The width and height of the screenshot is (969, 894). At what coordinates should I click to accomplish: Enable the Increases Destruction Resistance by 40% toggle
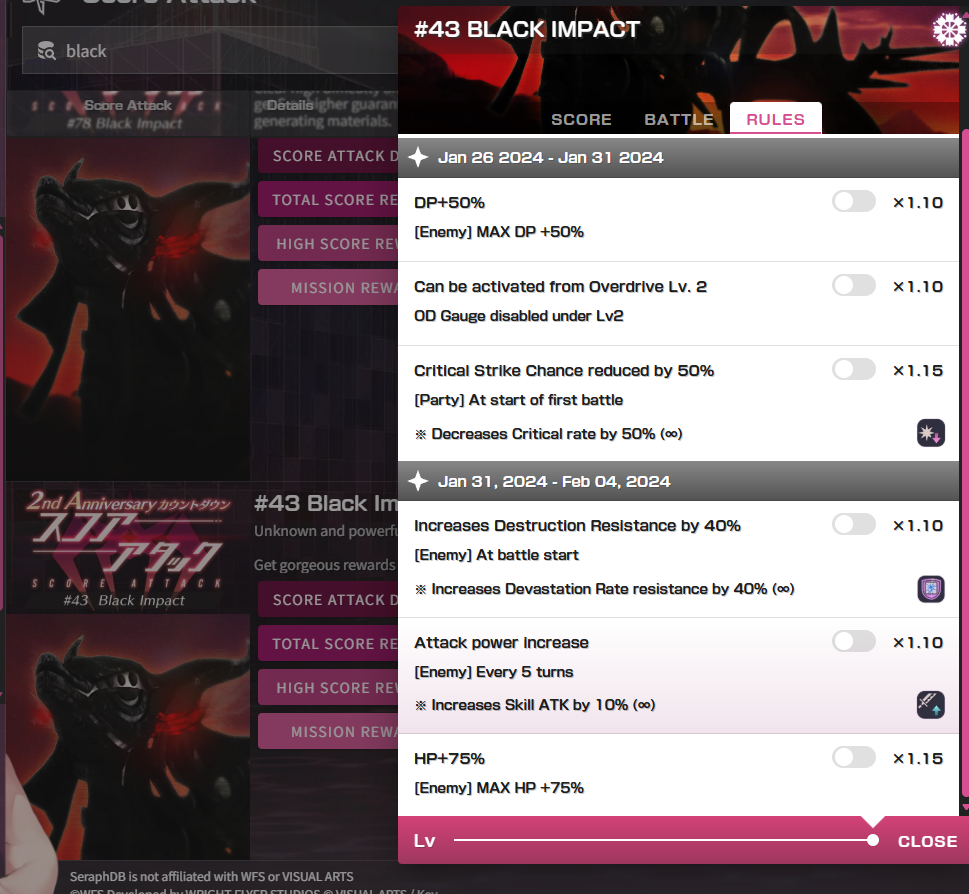click(853, 525)
